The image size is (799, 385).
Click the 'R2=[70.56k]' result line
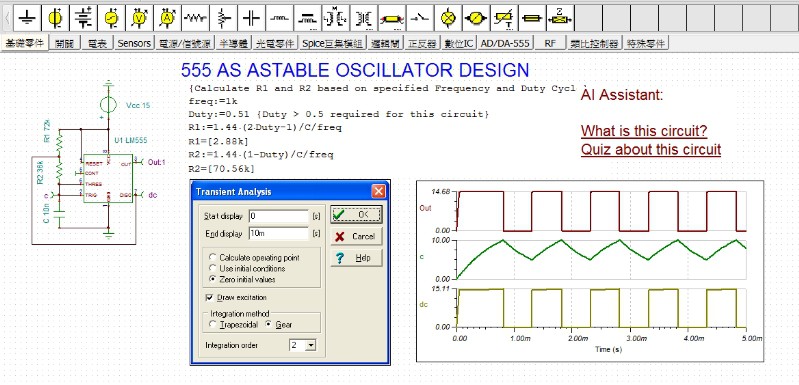pos(222,169)
